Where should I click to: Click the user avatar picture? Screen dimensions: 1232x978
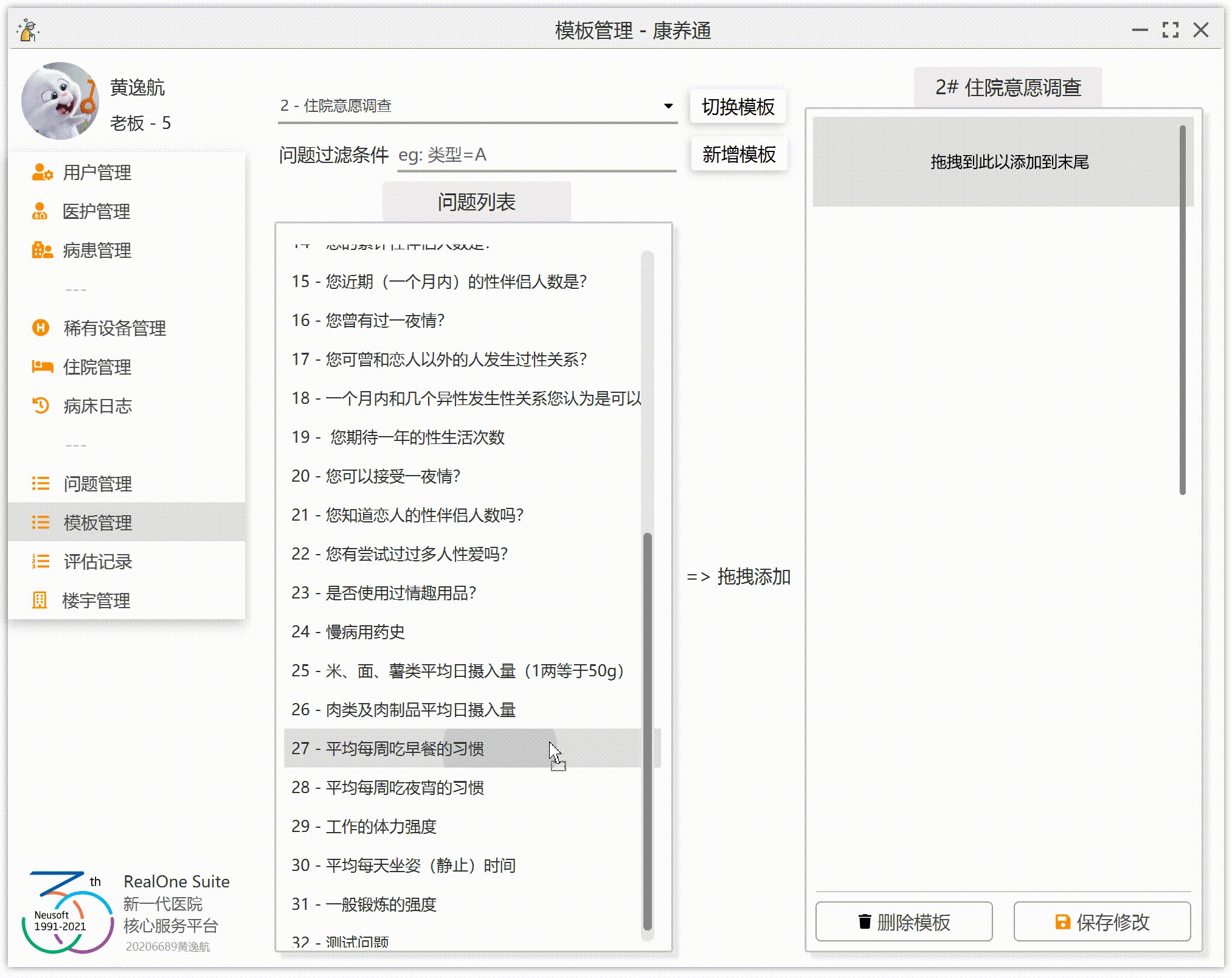tap(60, 101)
